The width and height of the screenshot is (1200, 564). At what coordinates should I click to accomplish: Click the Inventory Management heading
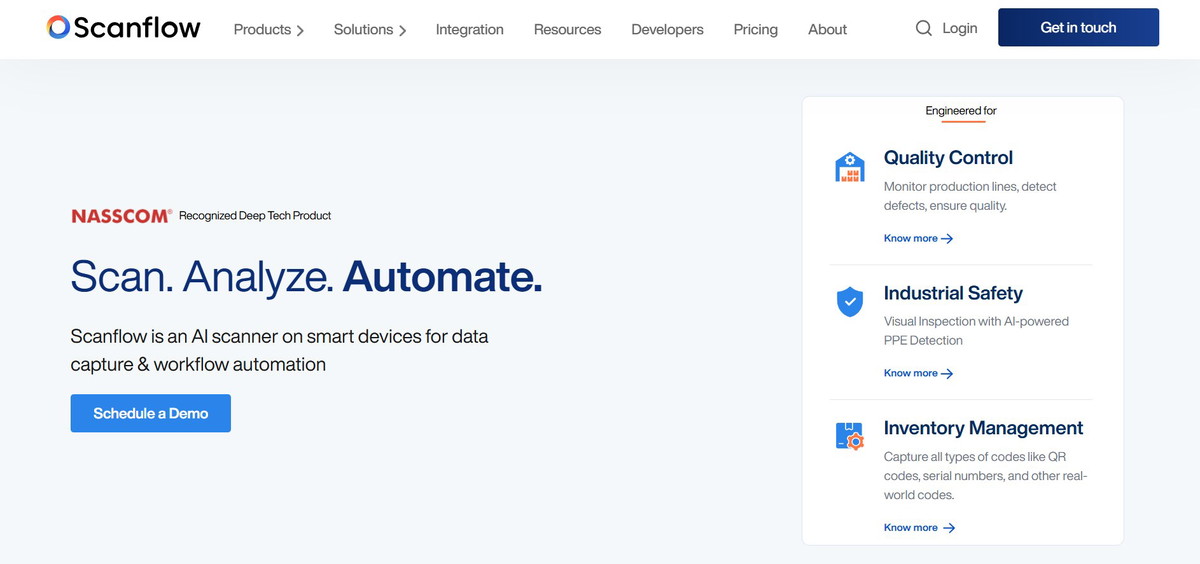click(x=984, y=428)
